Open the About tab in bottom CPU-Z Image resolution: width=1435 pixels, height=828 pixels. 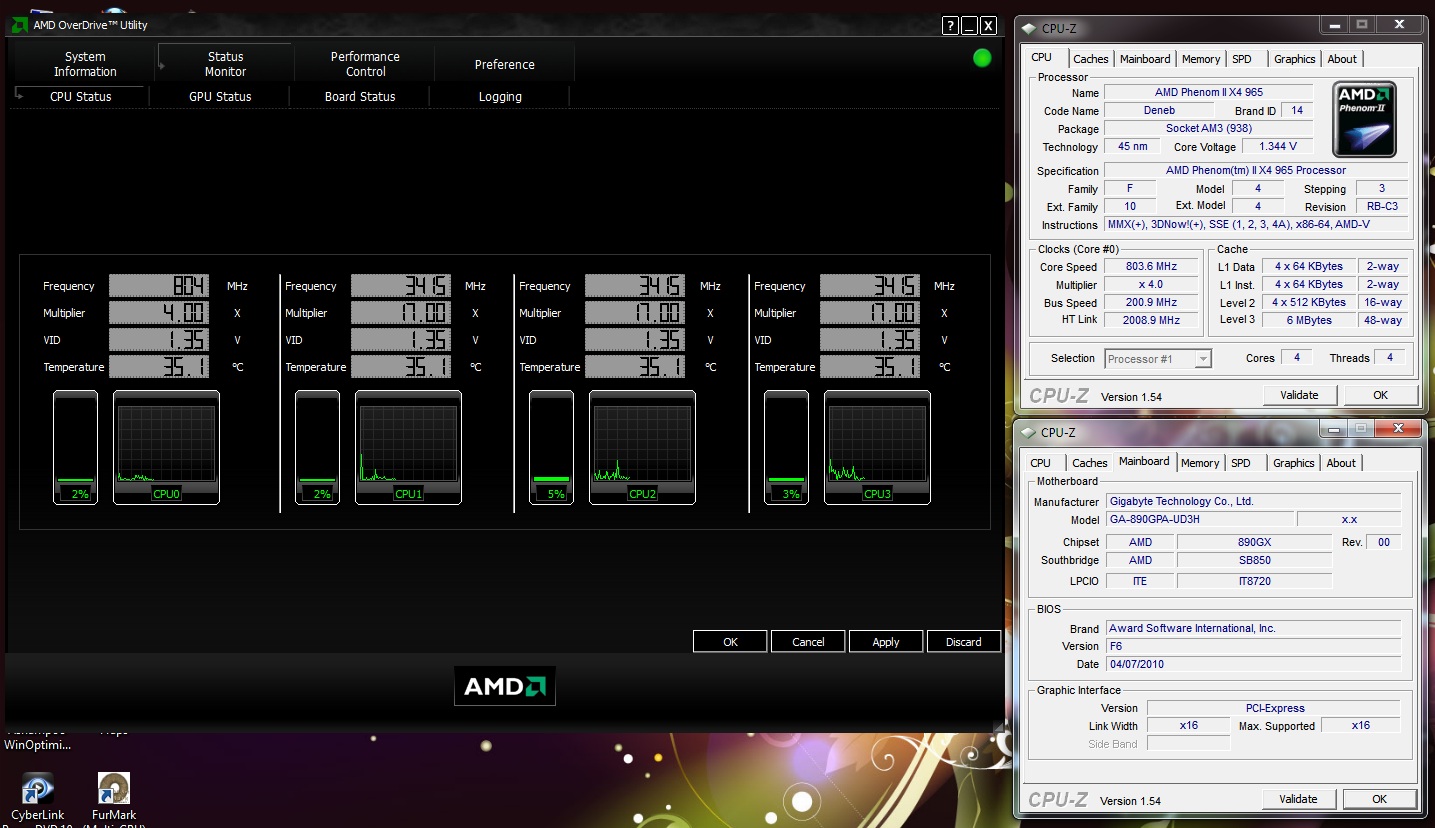pyautogui.click(x=1341, y=463)
